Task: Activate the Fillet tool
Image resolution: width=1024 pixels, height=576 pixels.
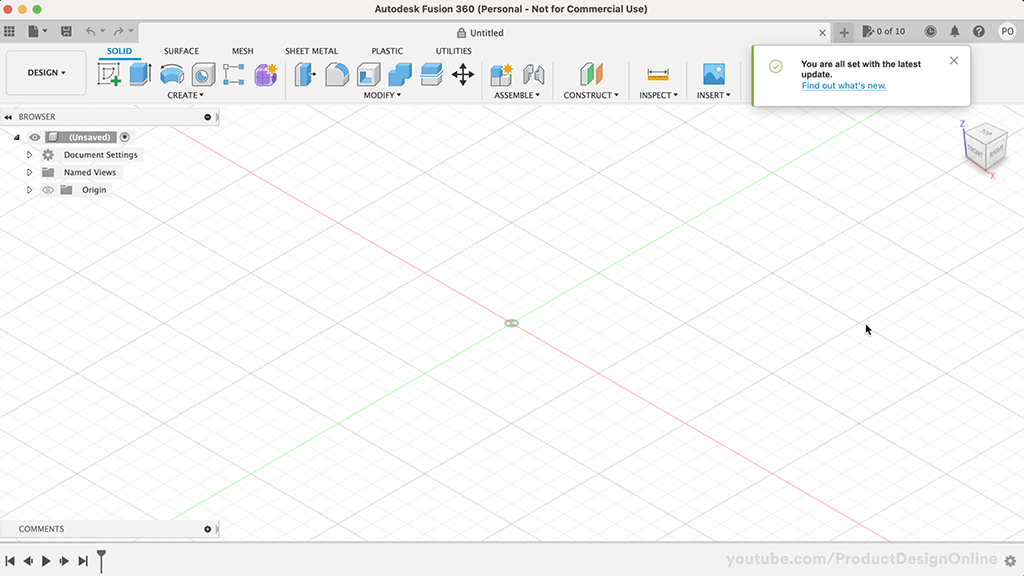Action: (x=337, y=74)
